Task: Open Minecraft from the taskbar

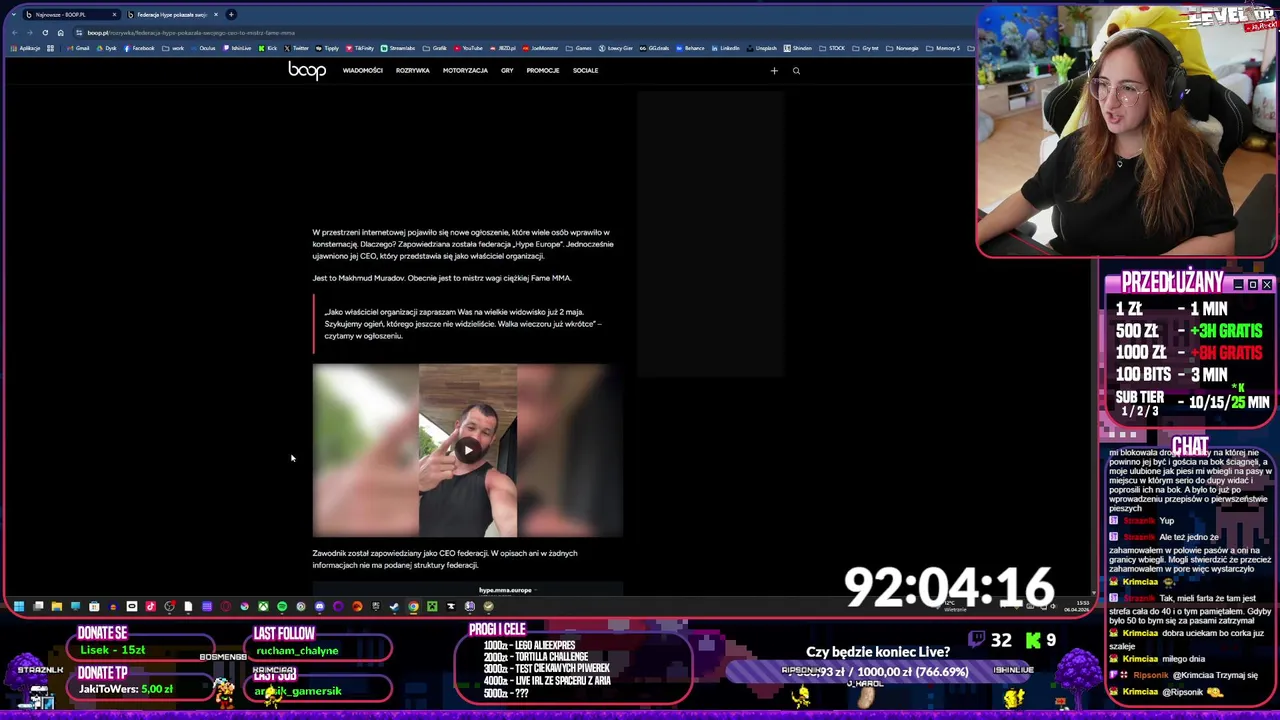Action: coord(432,606)
